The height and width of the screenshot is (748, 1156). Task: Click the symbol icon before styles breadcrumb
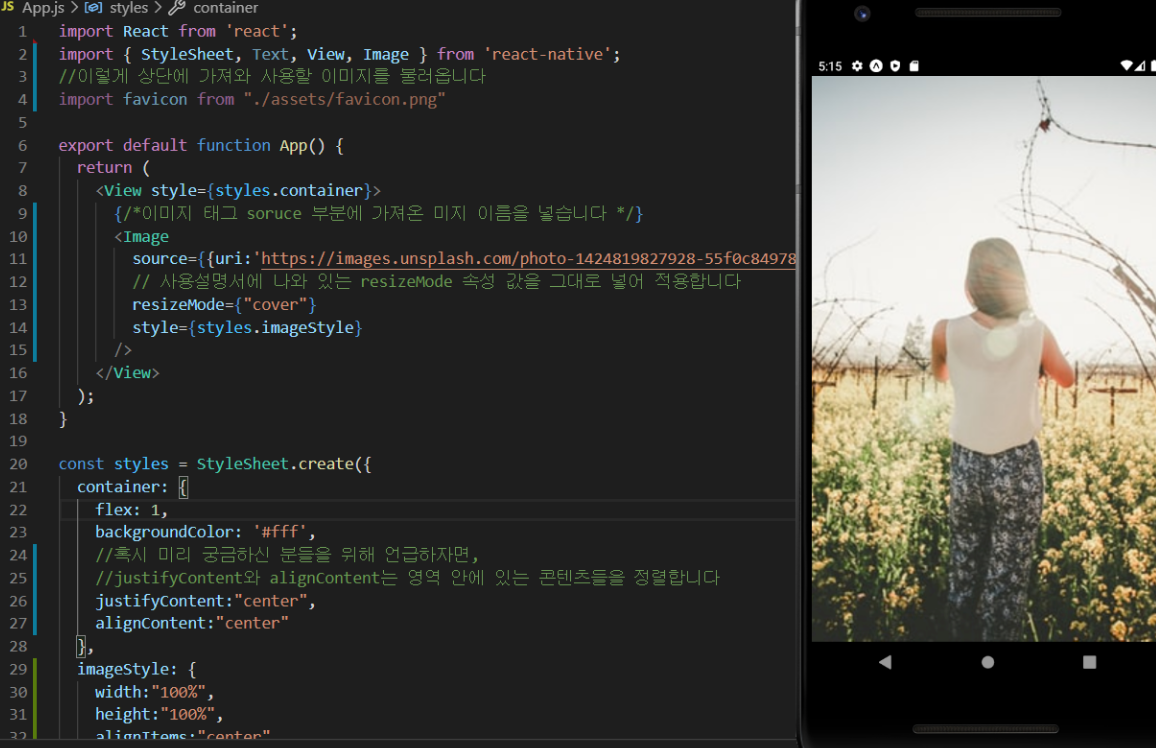(94, 8)
